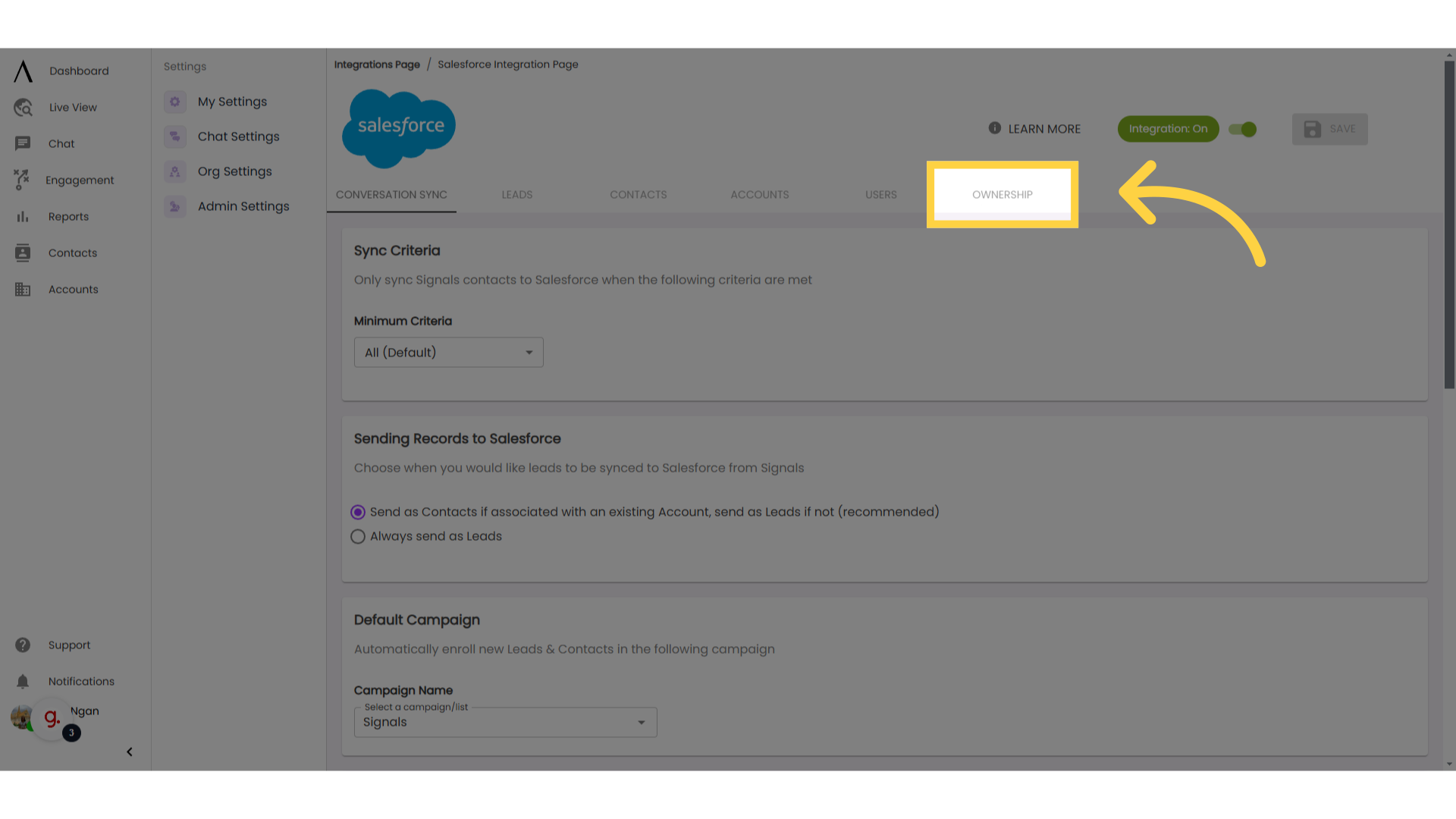
Task: Click the Learn More button
Action: click(x=1035, y=128)
